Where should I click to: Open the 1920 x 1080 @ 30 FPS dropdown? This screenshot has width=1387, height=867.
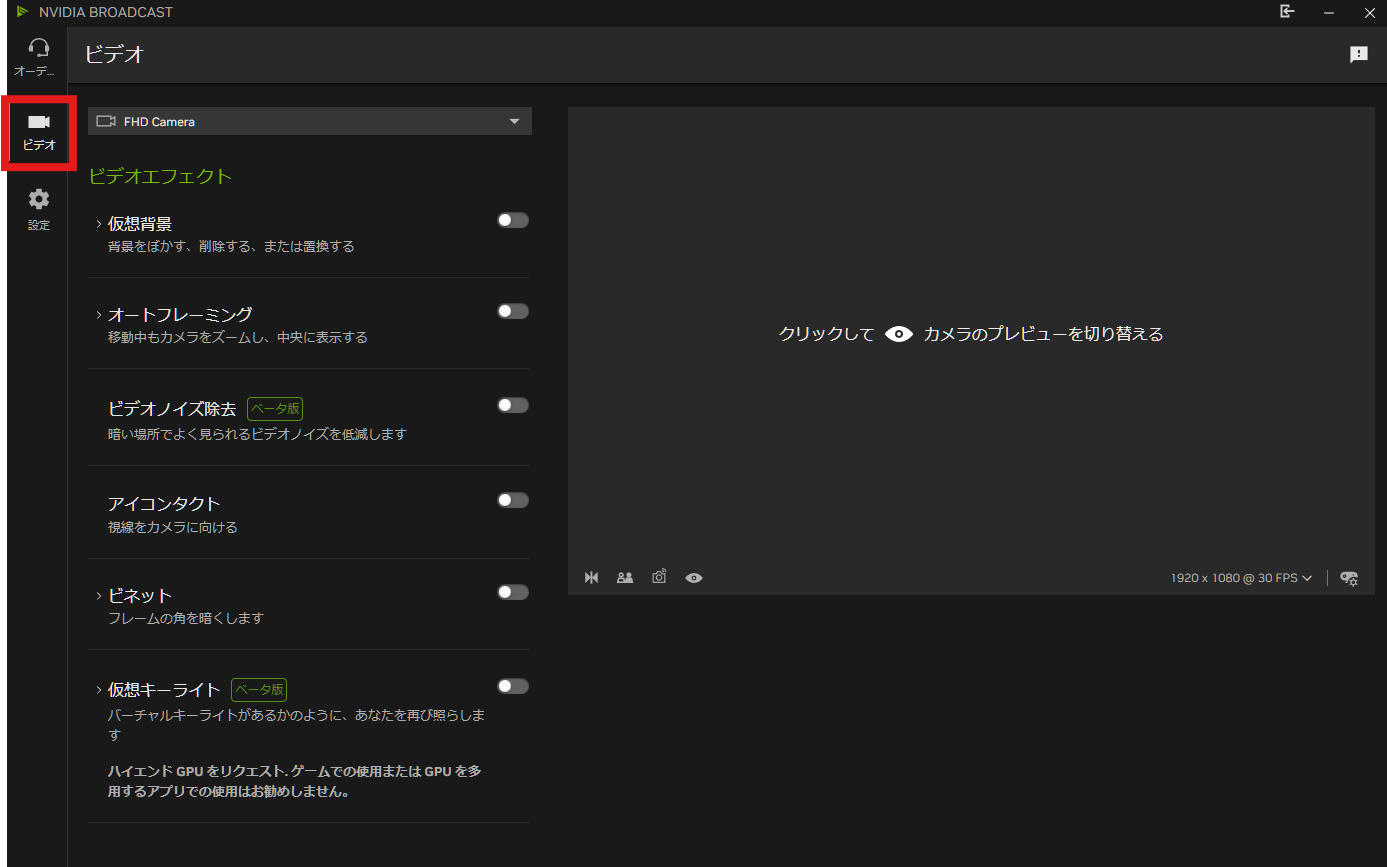pos(1241,578)
